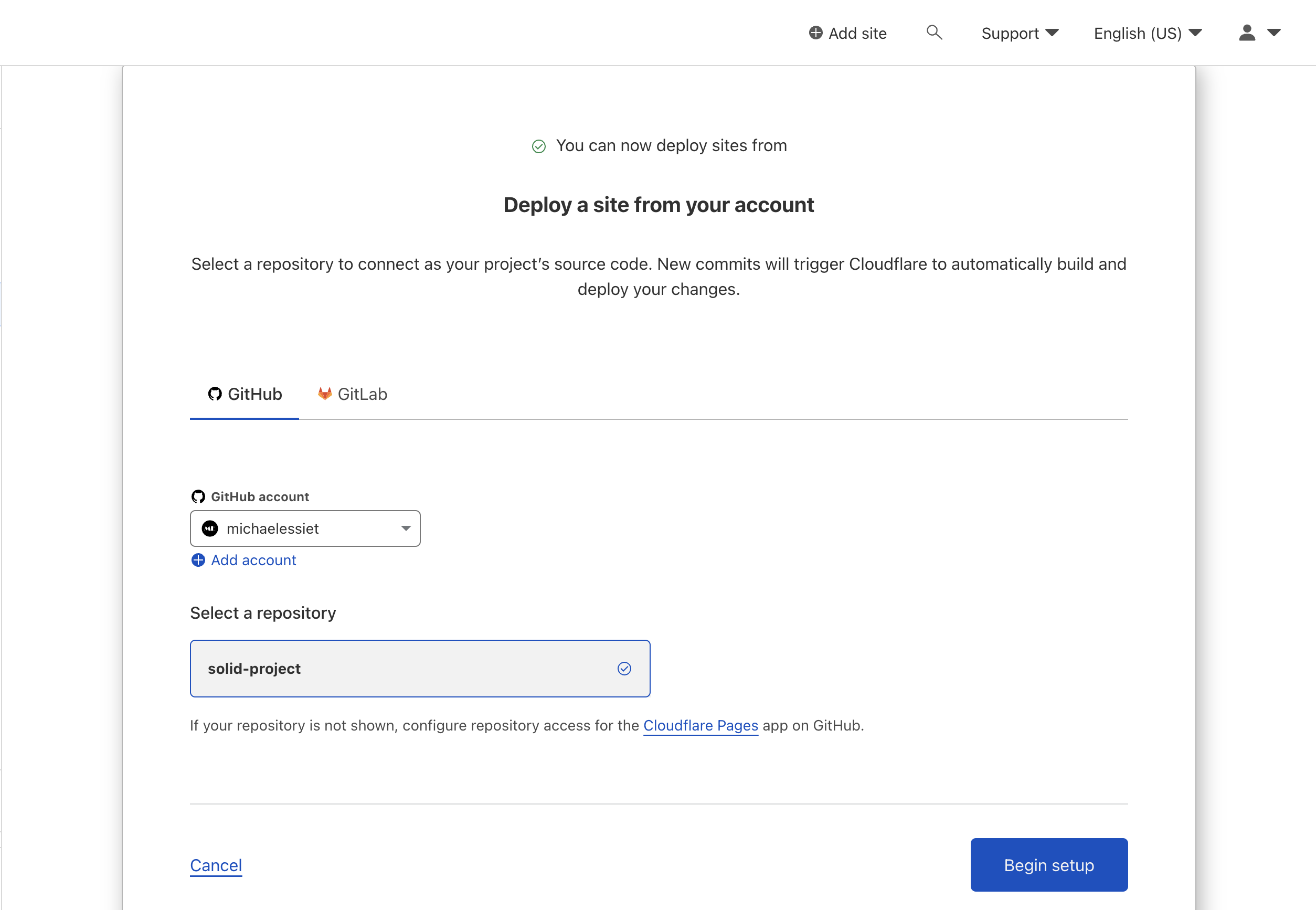
Task: Click the plus icon beside Add account
Action: (x=198, y=560)
